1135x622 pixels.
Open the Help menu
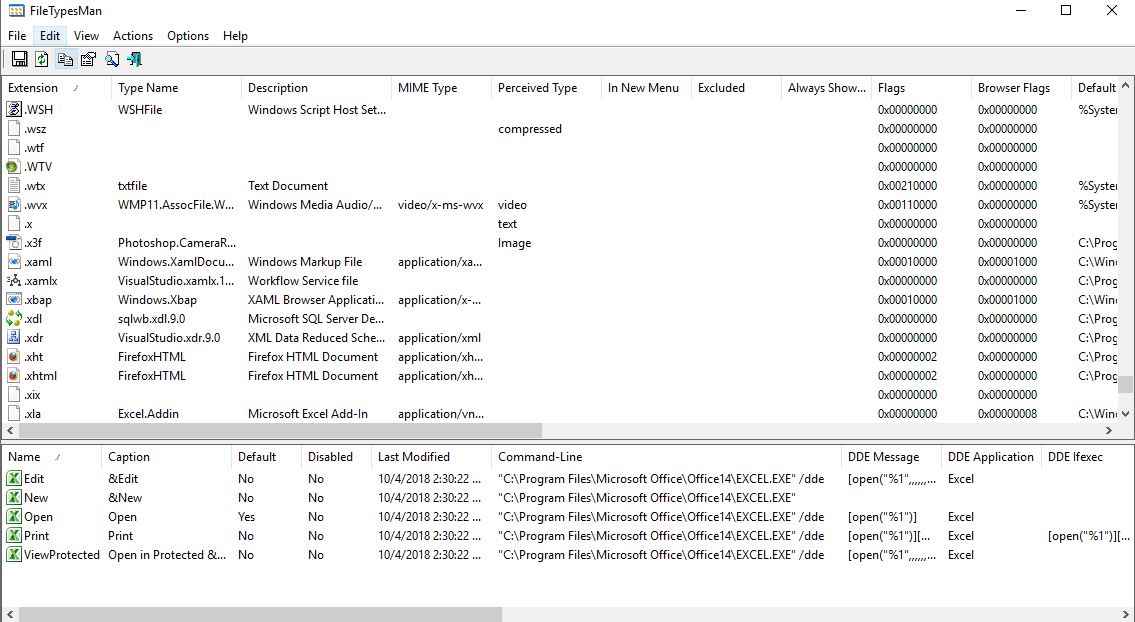coord(235,35)
